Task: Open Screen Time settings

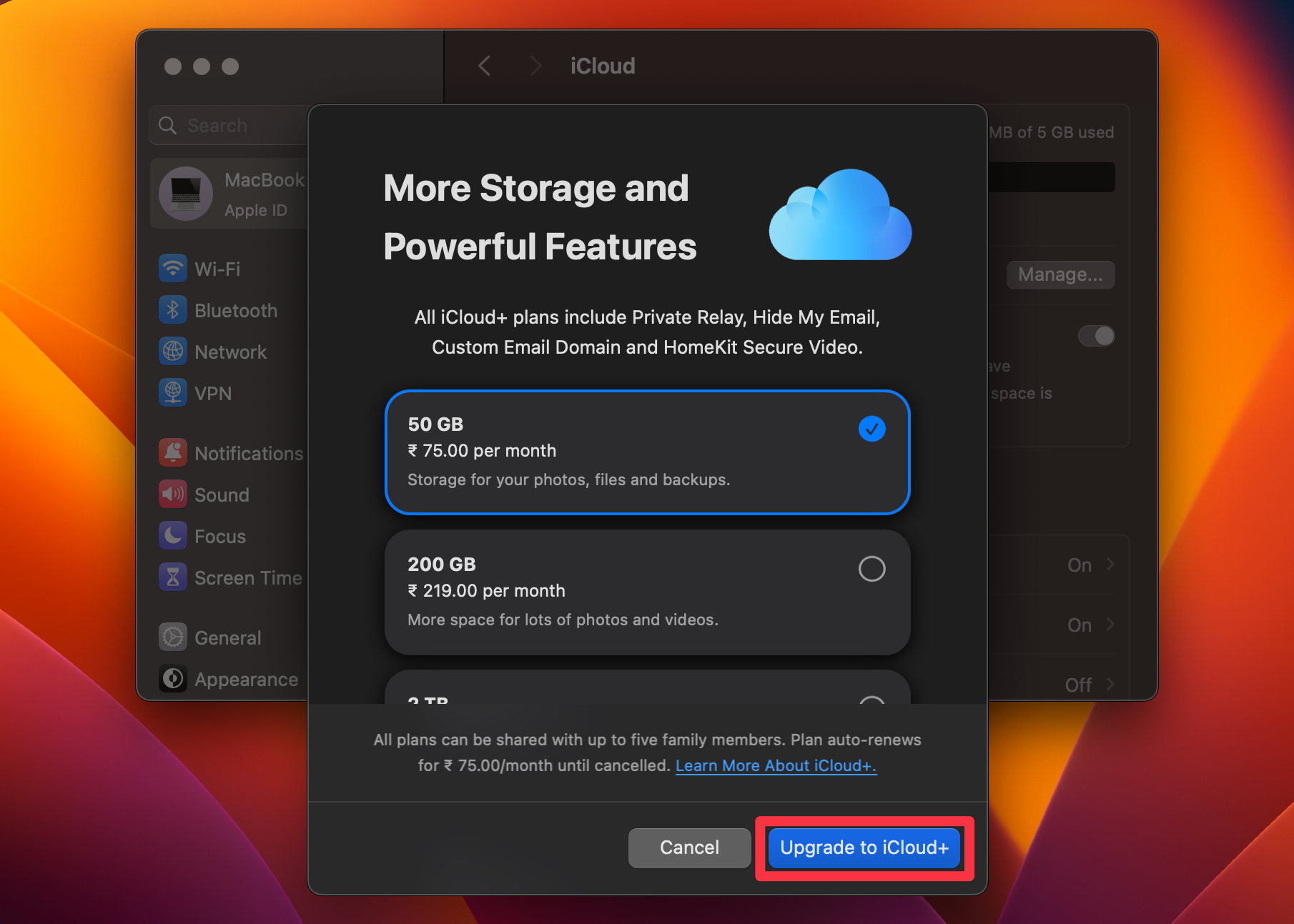Action: coord(247,577)
